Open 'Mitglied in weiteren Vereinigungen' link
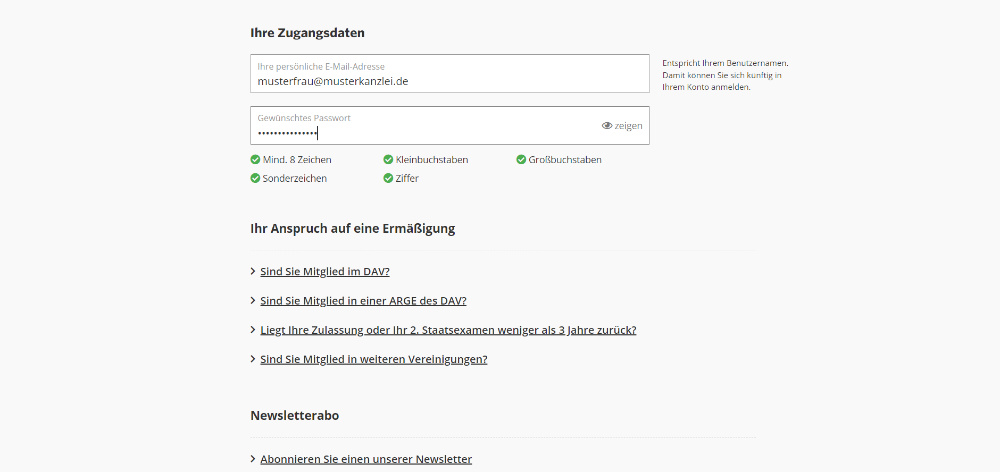This screenshot has width=1000, height=472. coord(374,359)
